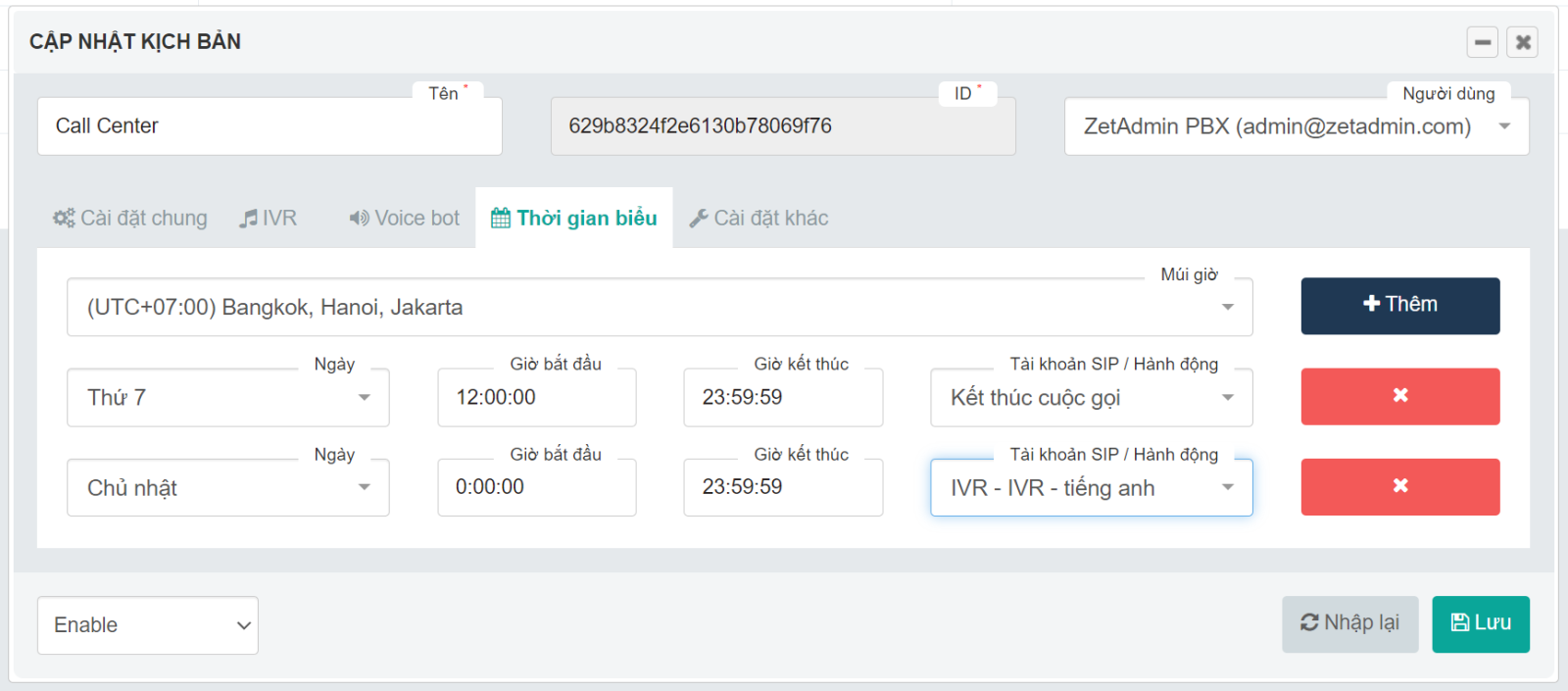Open the Thứ 7 day dropdown
Viewport: 1568px width, 691px height.
227,398
